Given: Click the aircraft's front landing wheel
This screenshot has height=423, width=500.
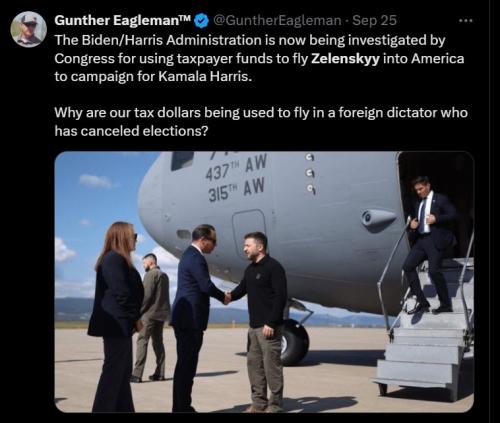Looking at the screenshot, I should [x=294, y=342].
